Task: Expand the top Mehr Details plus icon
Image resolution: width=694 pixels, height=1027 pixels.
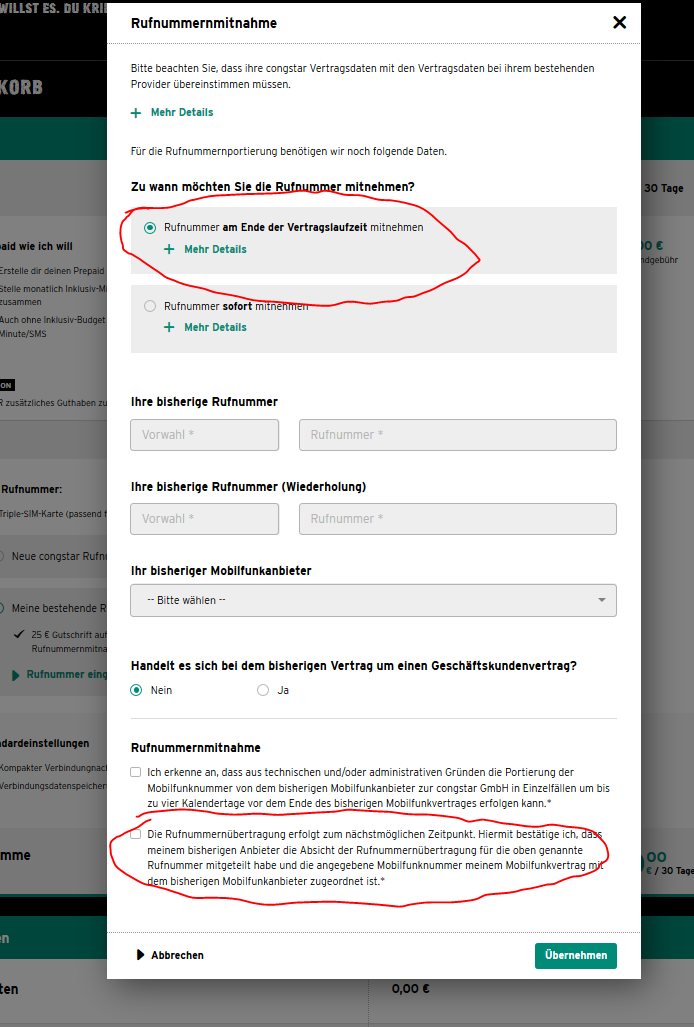Action: coord(136,113)
